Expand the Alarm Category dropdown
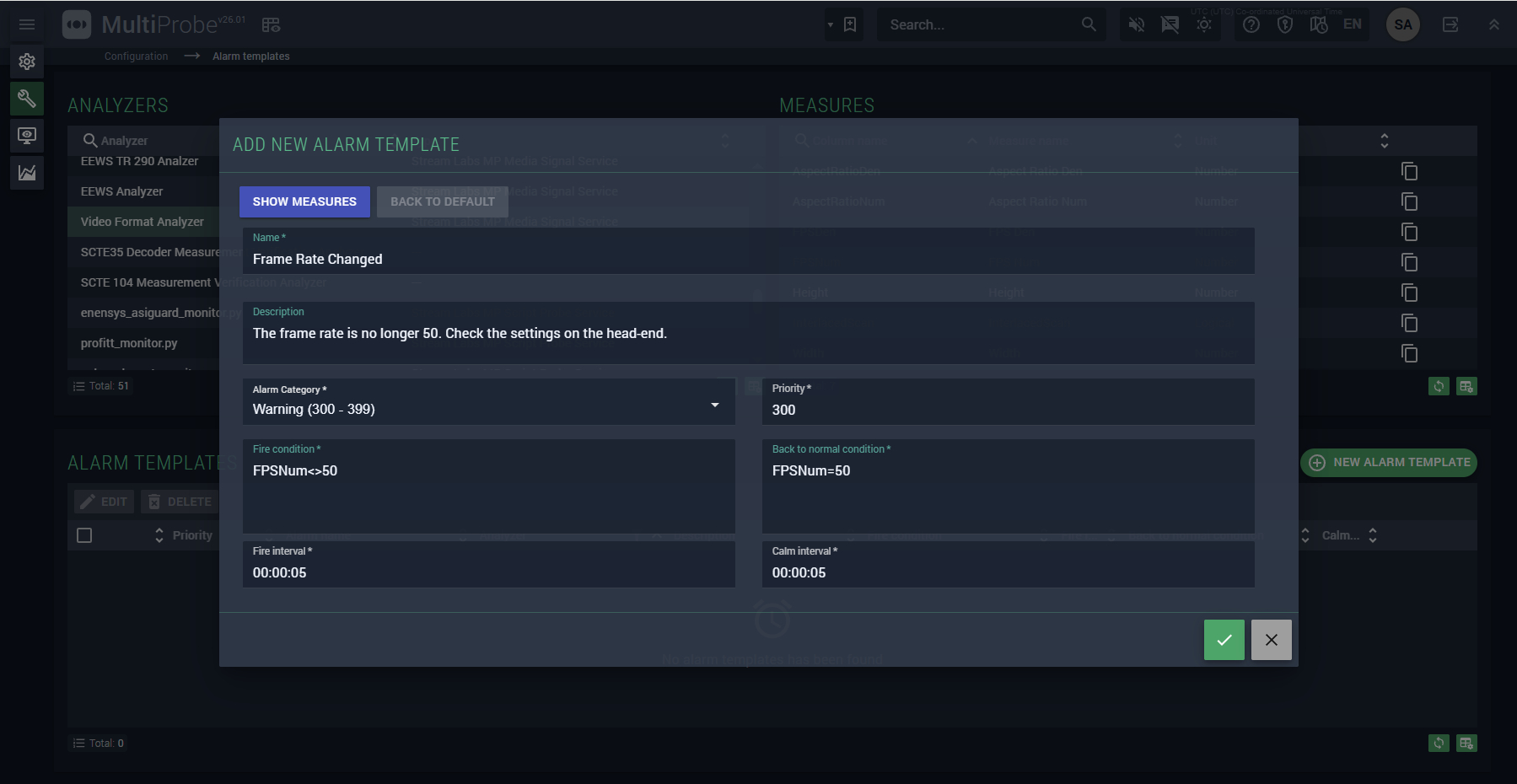 714,405
